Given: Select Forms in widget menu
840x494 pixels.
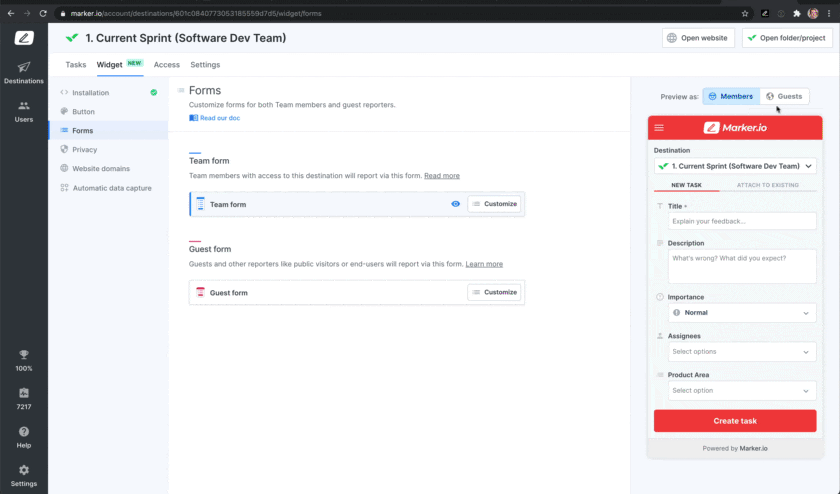Looking at the screenshot, I should coord(108,130).
